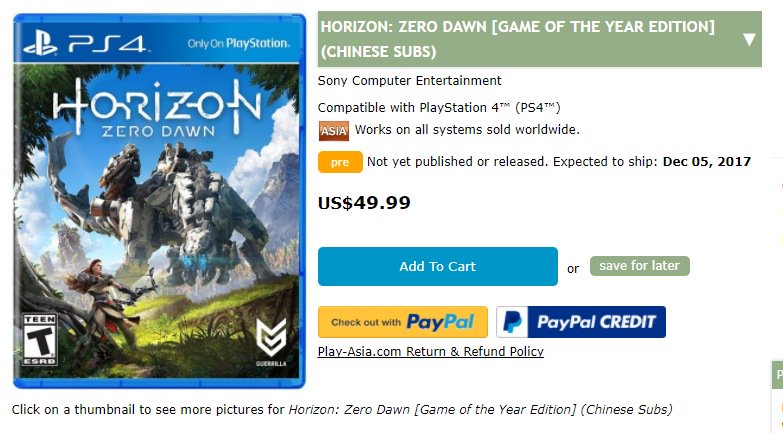Click the US$49.99 price
This screenshot has height=433, width=783.
click(x=364, y=203)
